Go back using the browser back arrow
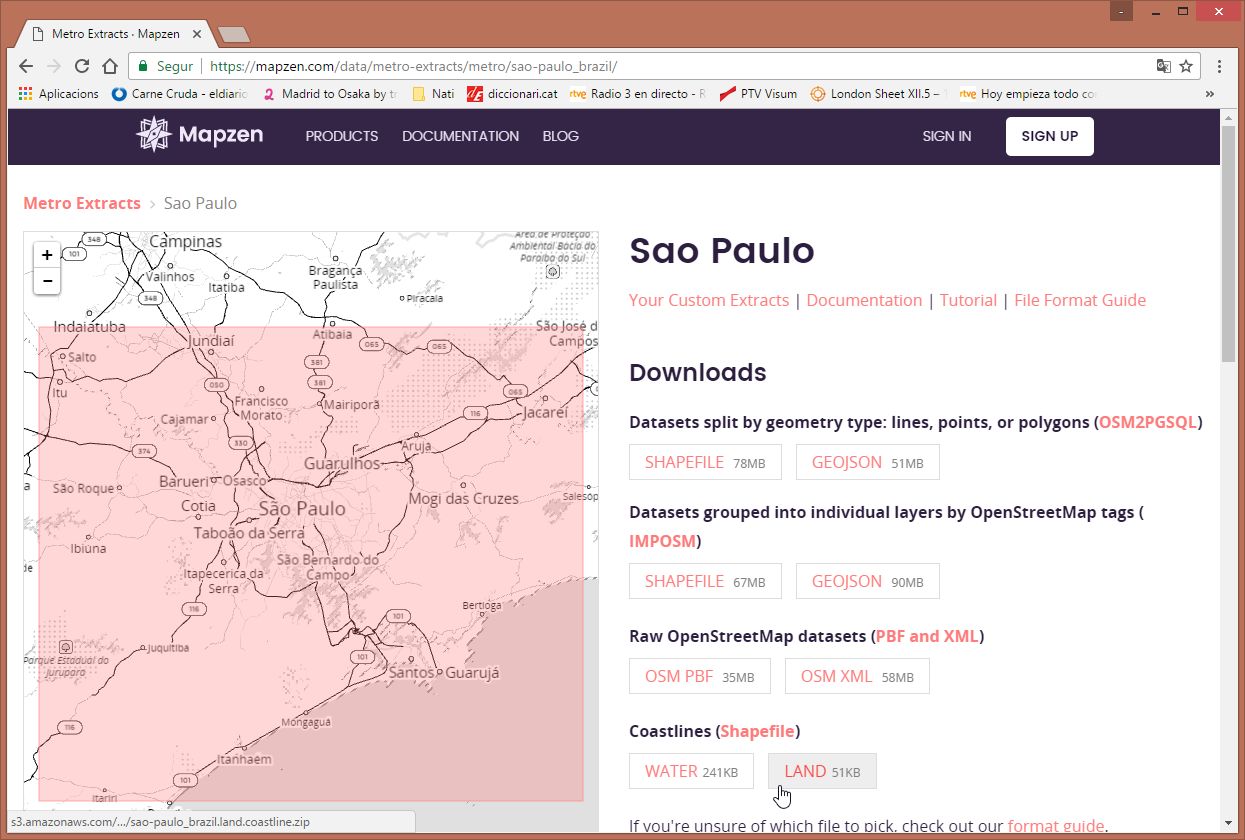Image resolution: width=1245 pixels, height=840 pixels. coord(25,66)
